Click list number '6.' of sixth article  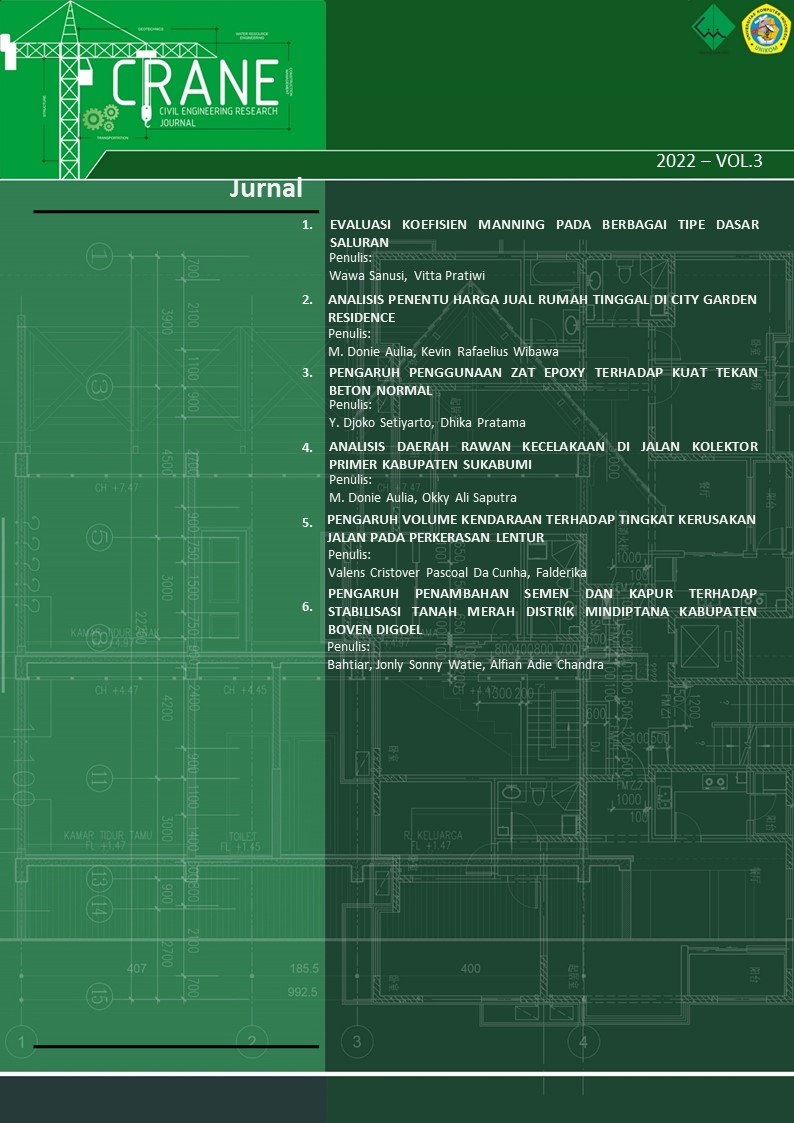coord(307,607)
